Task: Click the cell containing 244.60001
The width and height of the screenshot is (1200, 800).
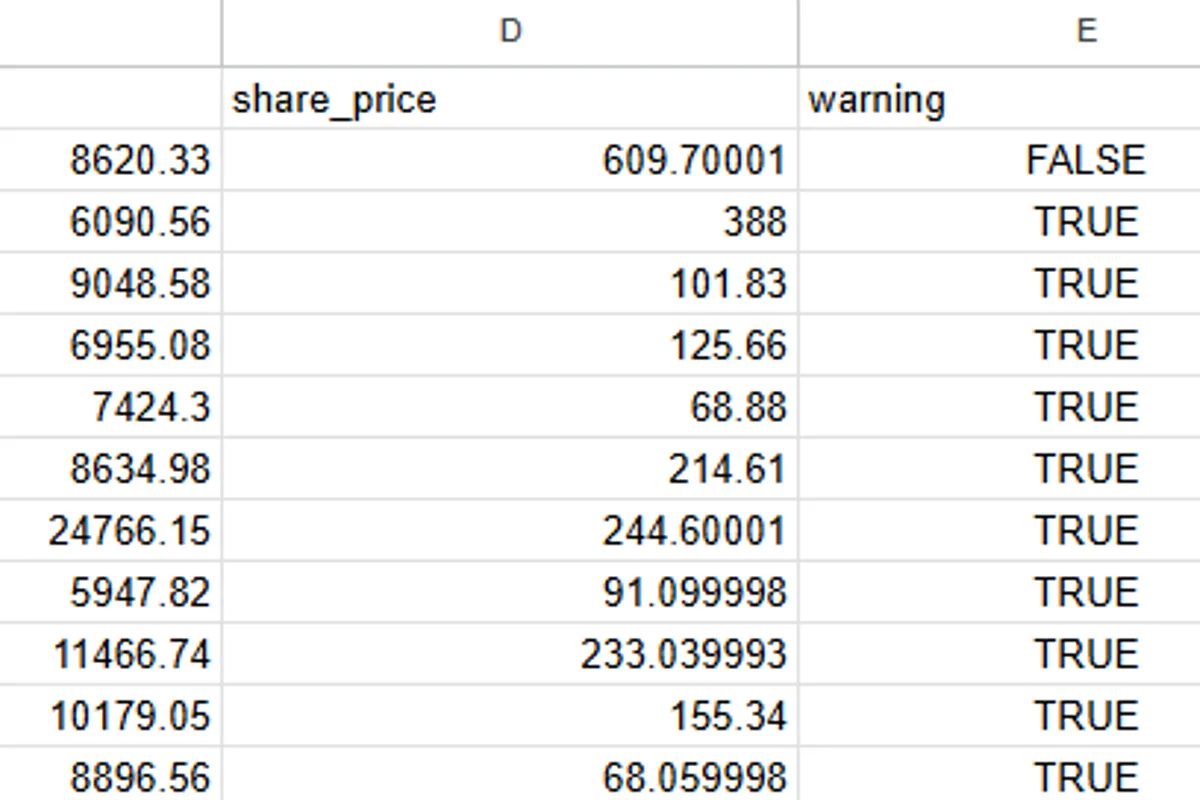Action: [510, 531]
